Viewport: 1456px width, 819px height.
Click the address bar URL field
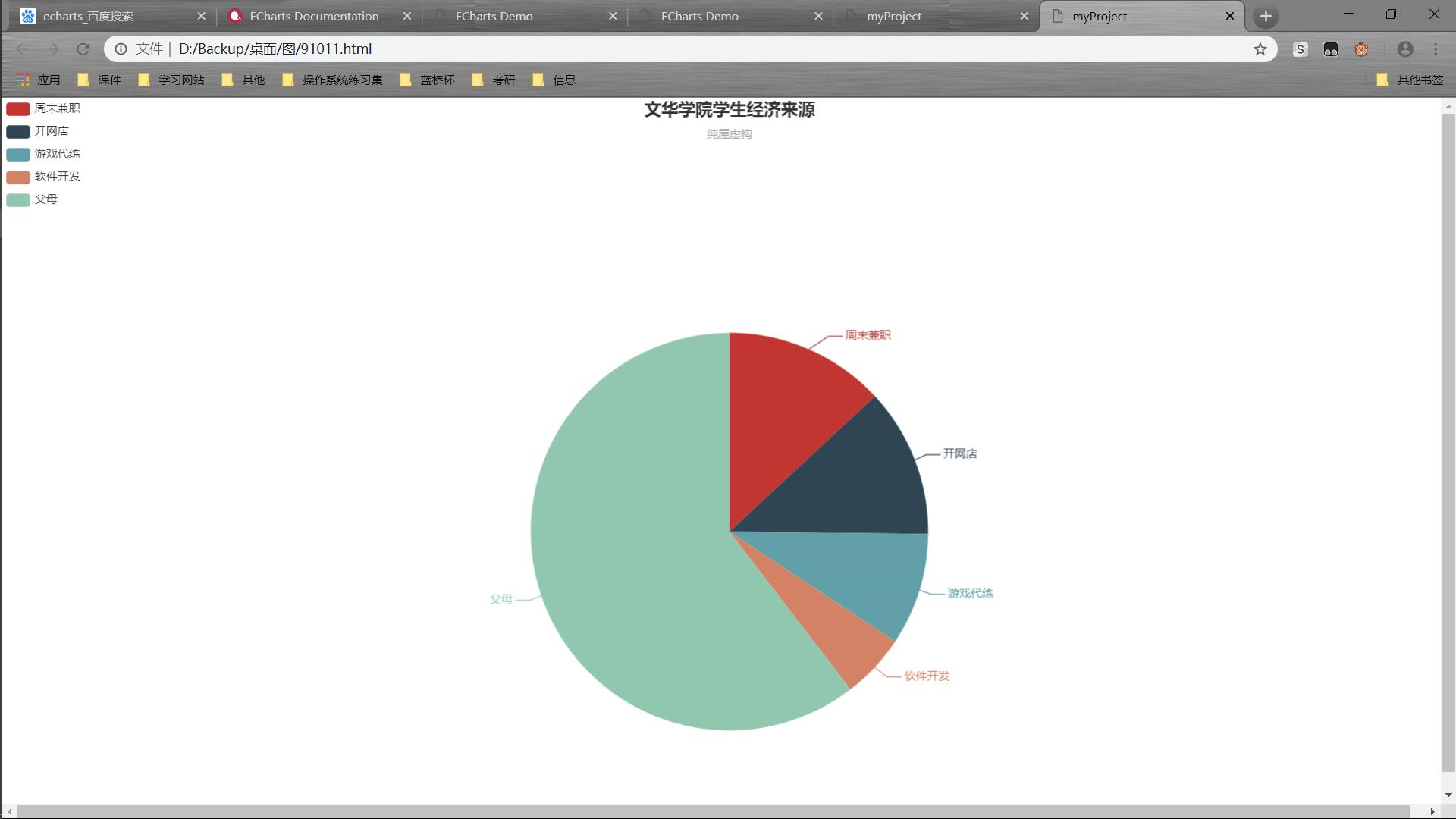(x=607, y=49)
